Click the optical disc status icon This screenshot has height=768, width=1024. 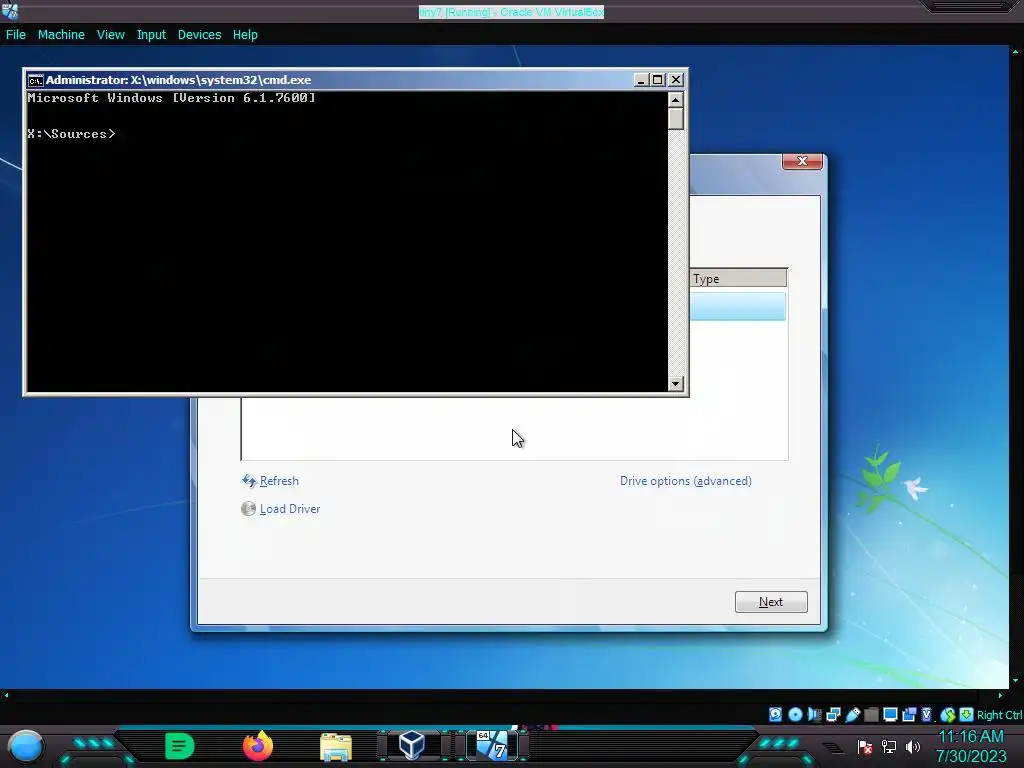click(795, 714)
